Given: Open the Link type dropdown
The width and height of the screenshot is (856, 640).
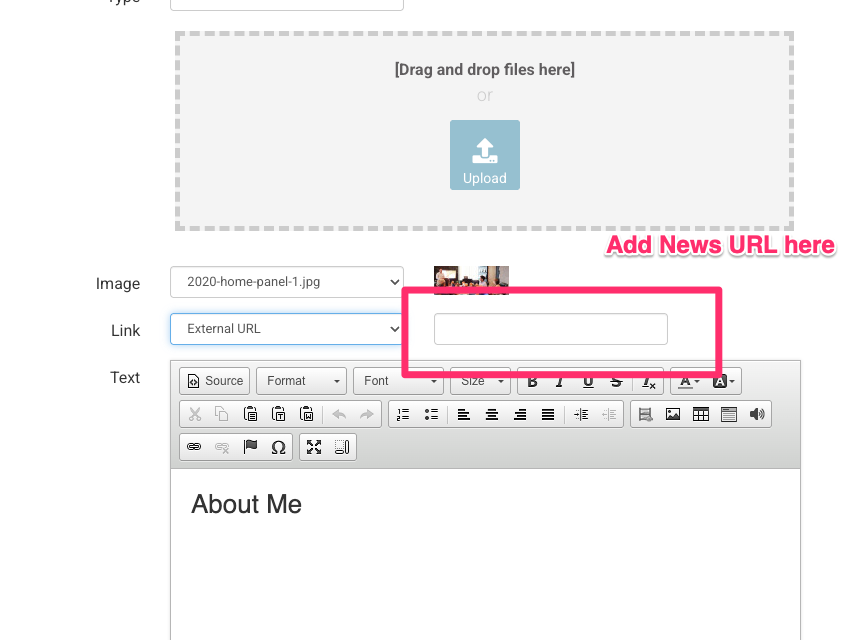Looking at the screenshot, I should pos(286,329).
